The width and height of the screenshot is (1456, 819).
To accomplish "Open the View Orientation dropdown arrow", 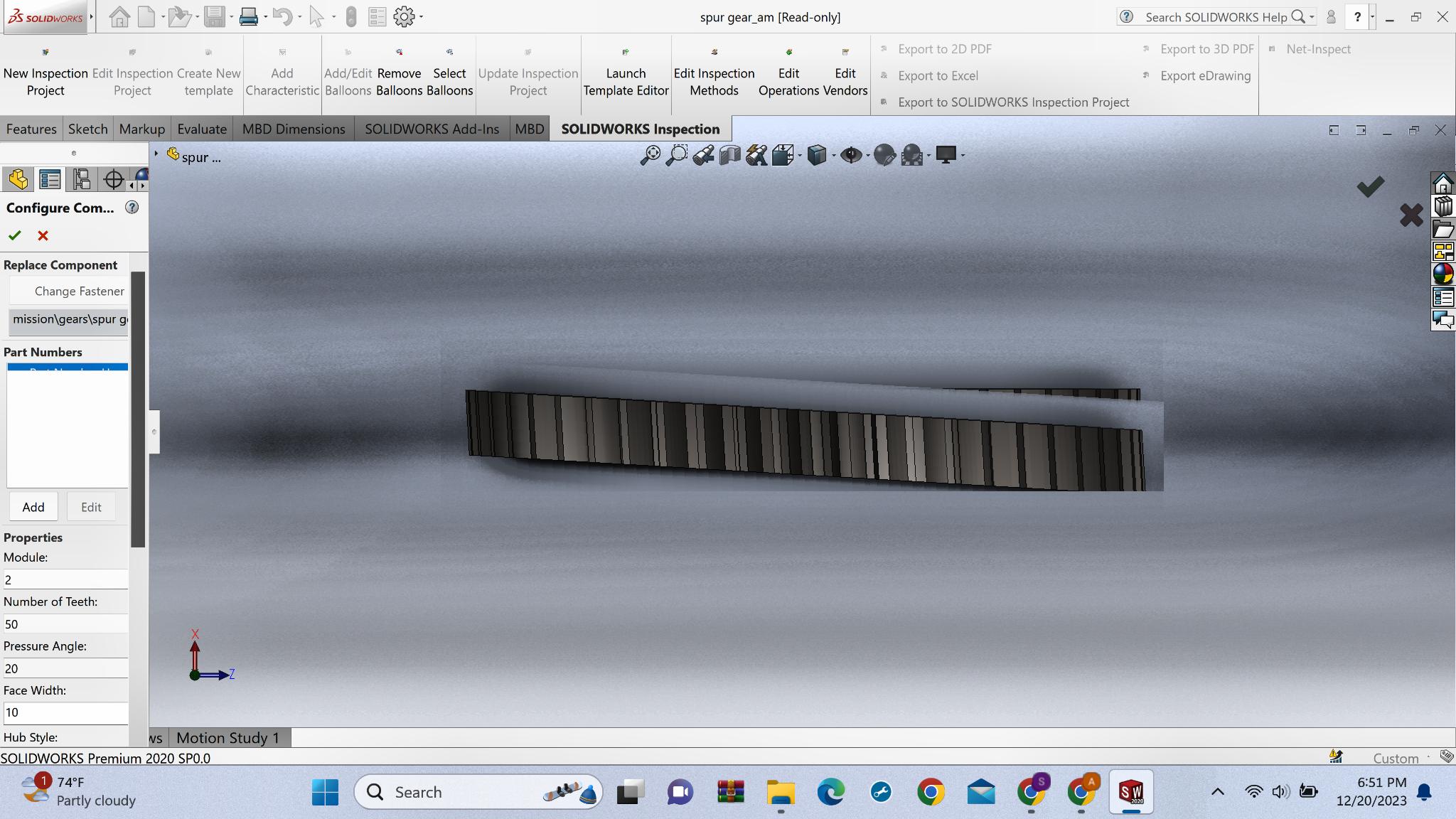I will click(800, 156).
